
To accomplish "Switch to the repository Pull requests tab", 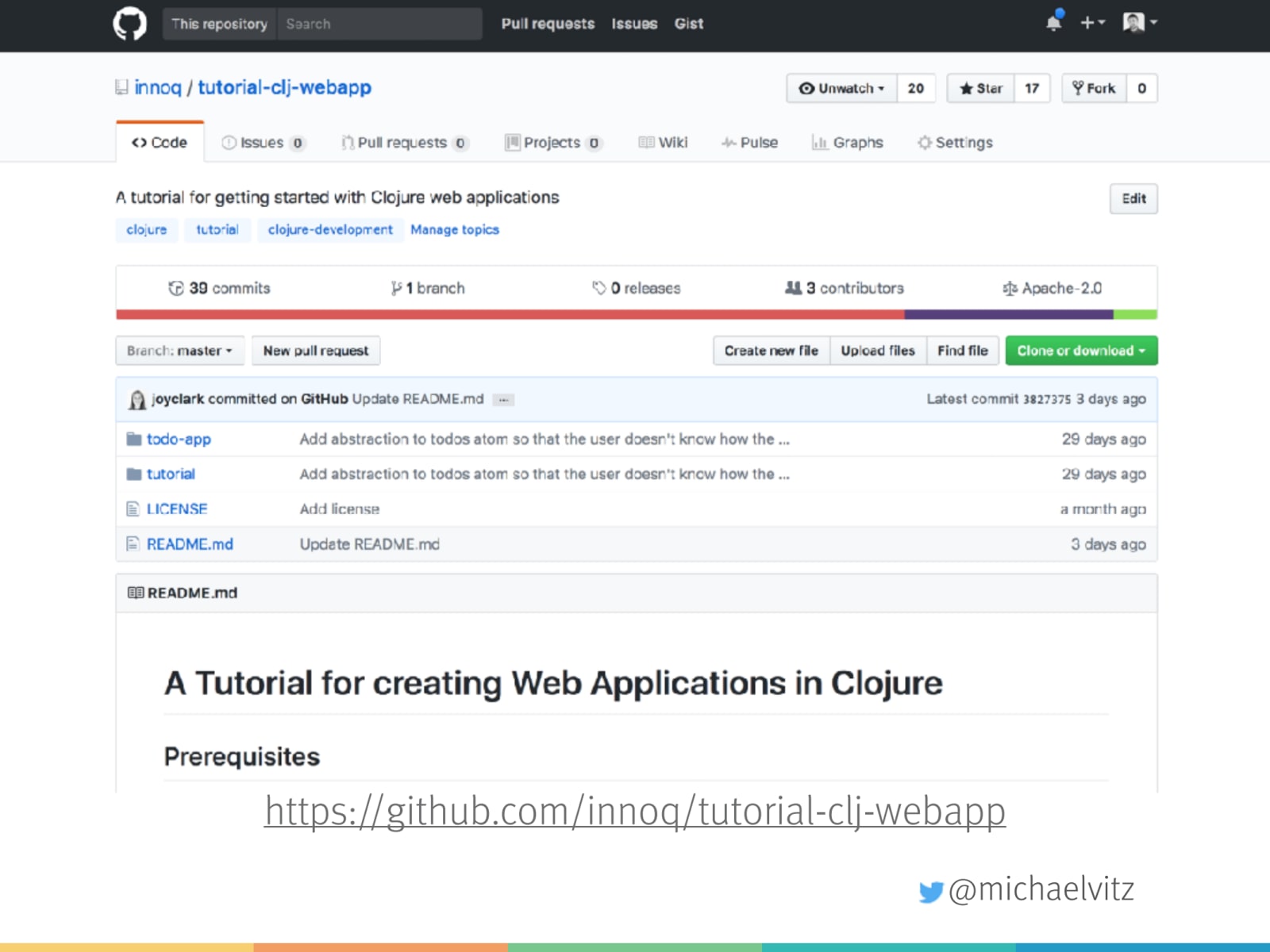I will (x=405, y=143).
